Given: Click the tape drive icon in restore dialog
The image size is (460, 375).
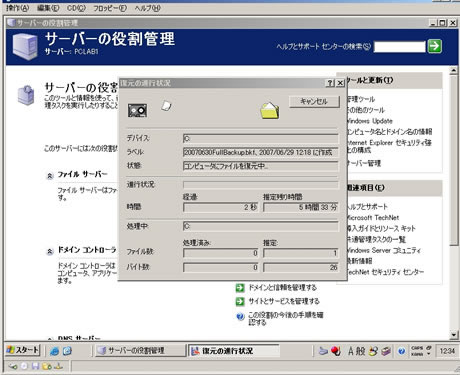Looking at the screenshot, I should [137, 110].
